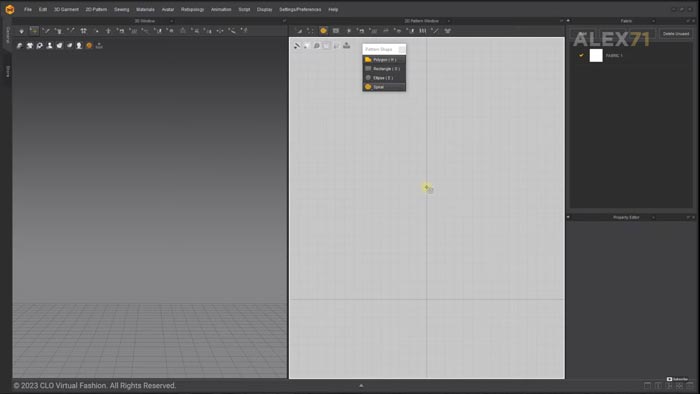Select the highlighted Select/Move tool in 3D toolbar

(34, 31)
